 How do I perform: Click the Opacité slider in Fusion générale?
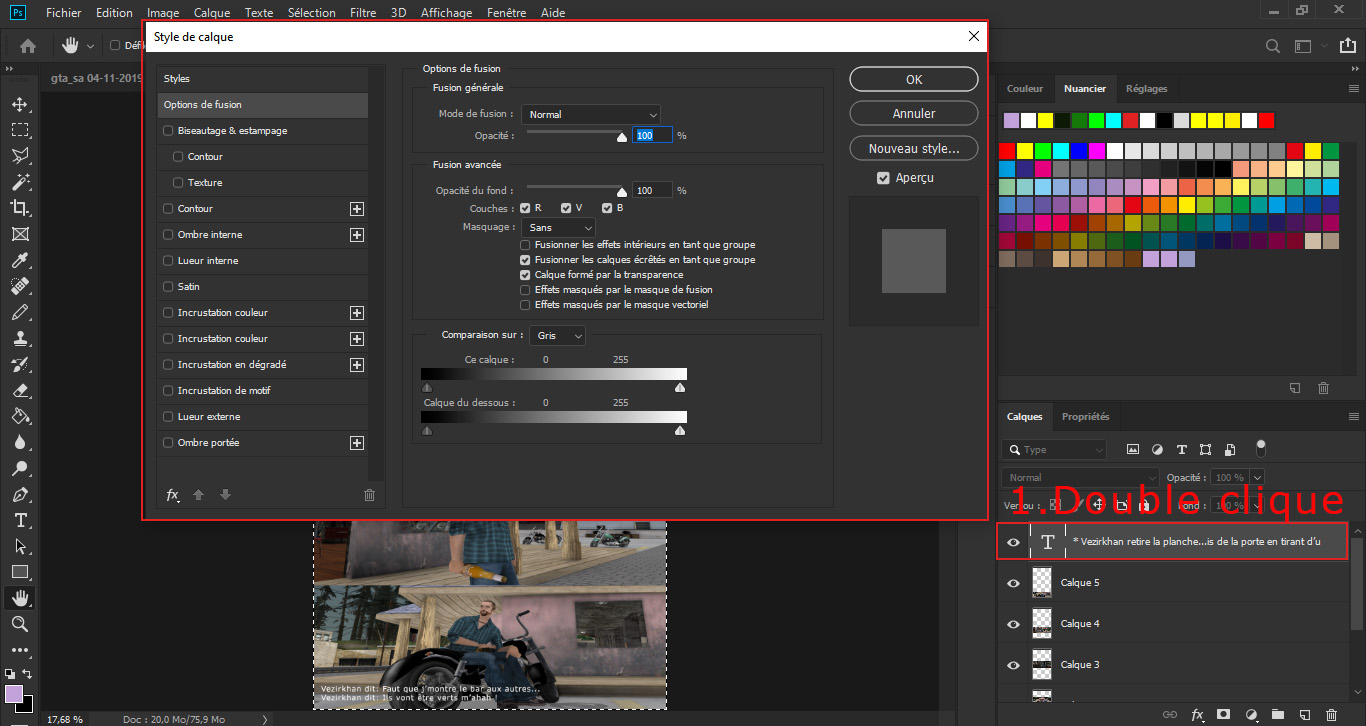(575, 134)
